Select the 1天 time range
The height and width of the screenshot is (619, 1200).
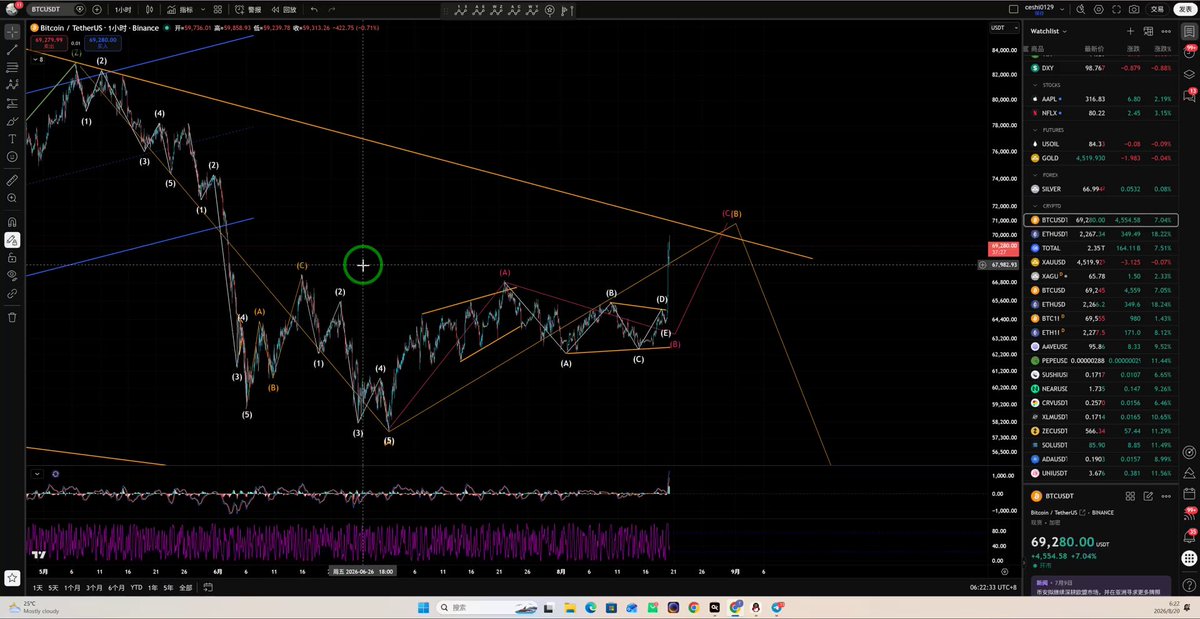[38, 588]
